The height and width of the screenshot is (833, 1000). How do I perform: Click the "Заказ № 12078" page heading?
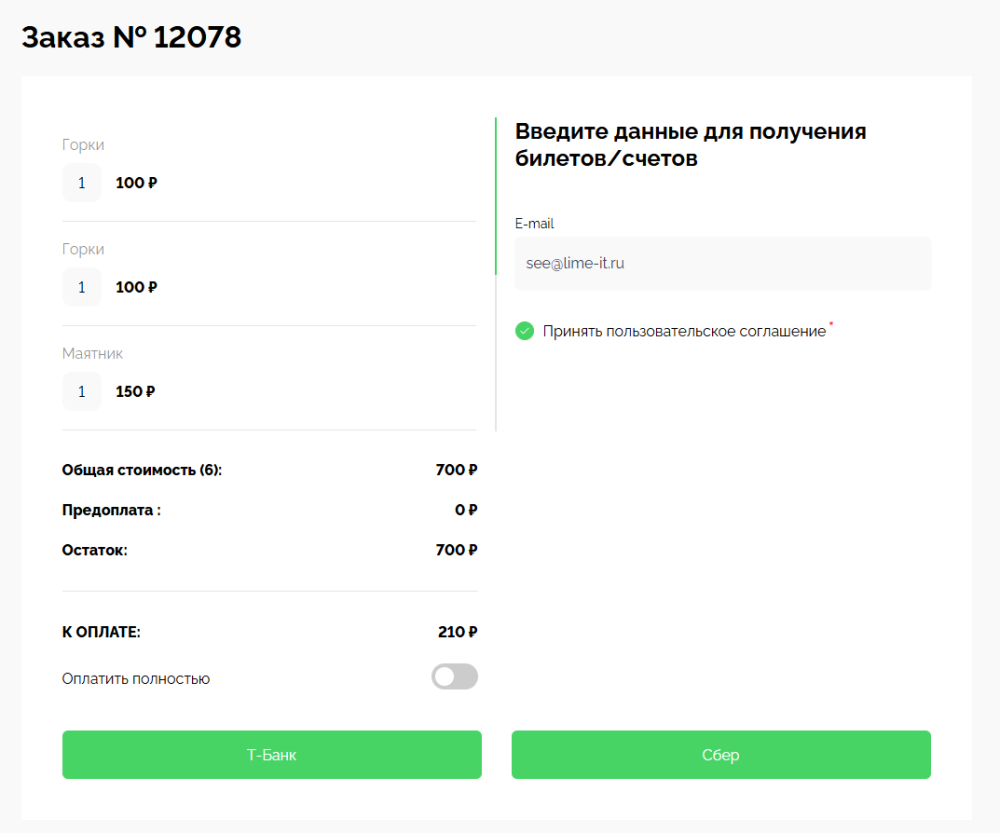coord(131,37)
